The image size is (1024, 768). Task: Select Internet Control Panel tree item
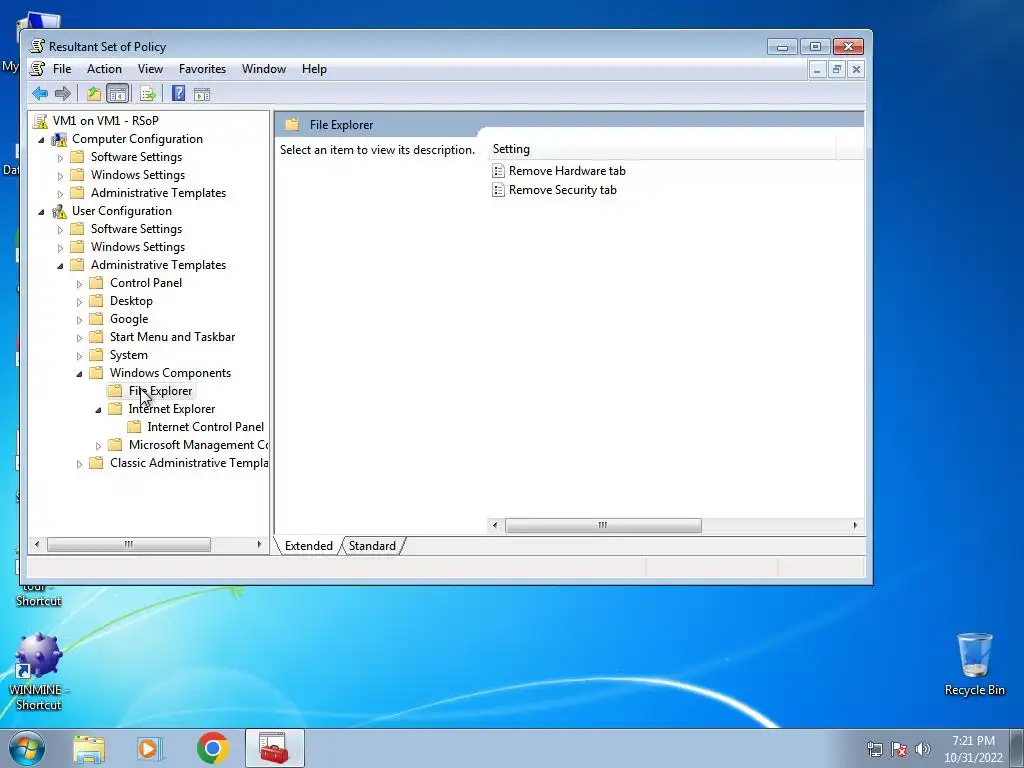tap(206, 426)
